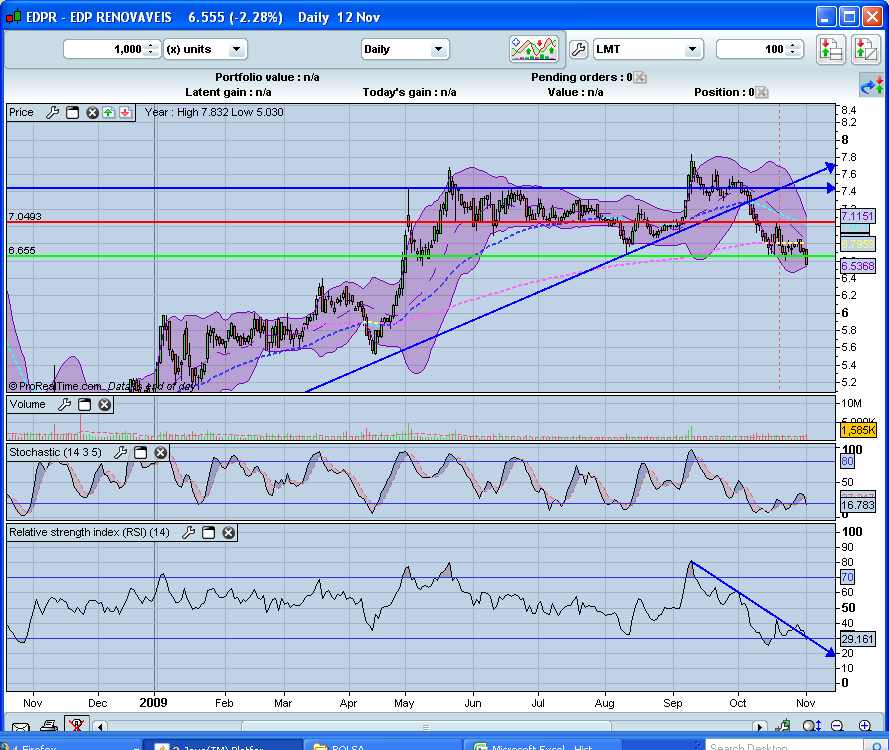Close the Volume panel

tap(104, 404)
